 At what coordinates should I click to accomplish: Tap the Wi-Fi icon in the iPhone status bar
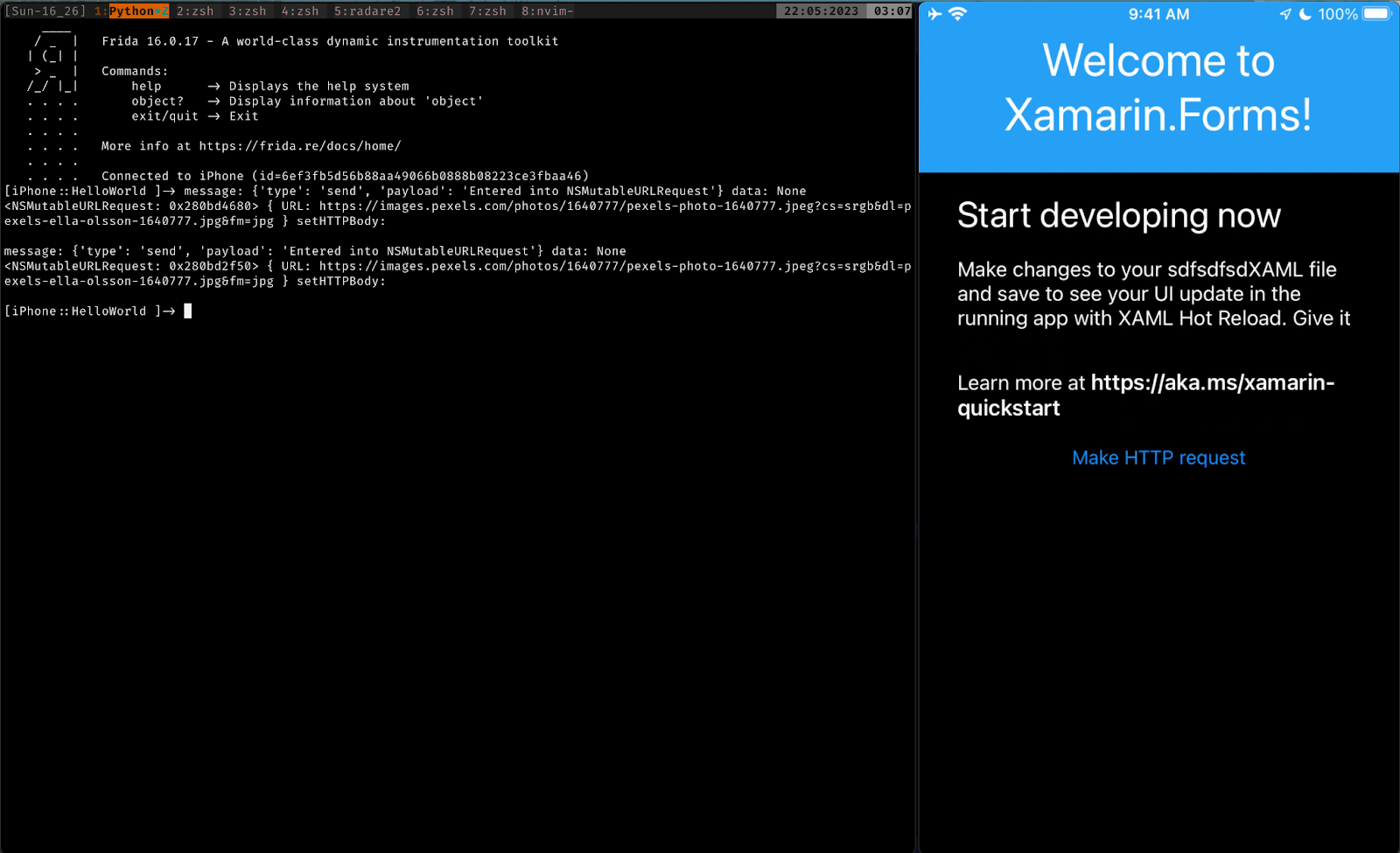click(x=959, y=13)
